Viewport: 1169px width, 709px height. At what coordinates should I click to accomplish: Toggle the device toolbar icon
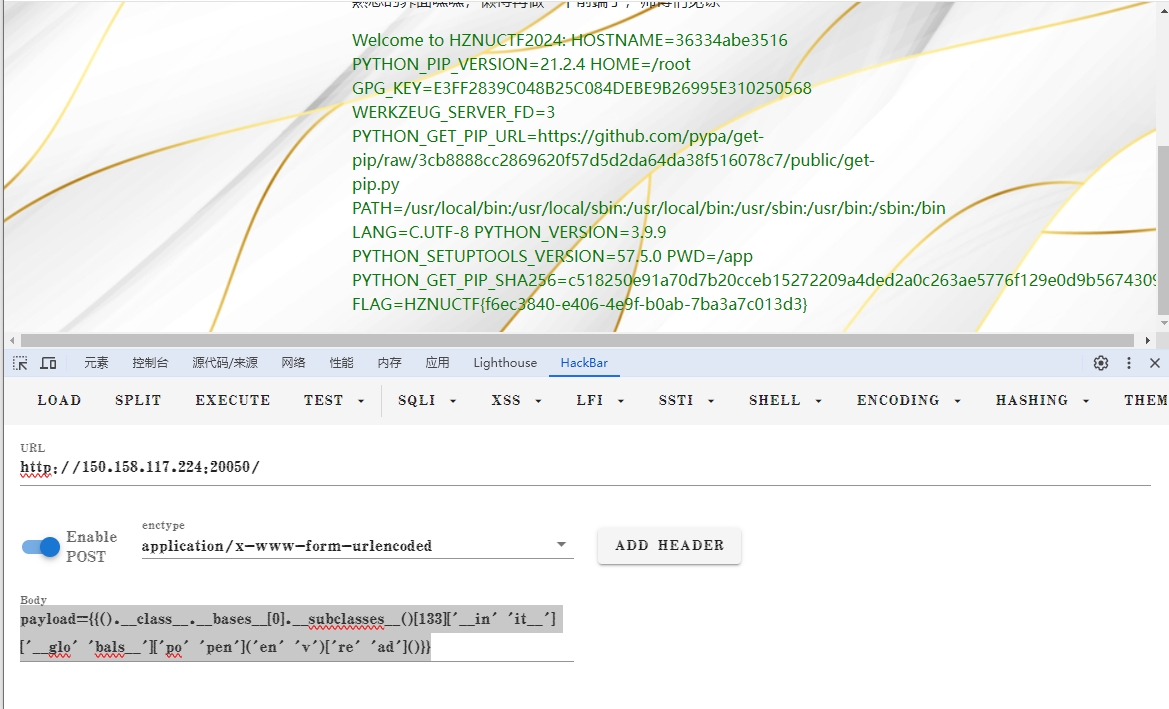48,363
